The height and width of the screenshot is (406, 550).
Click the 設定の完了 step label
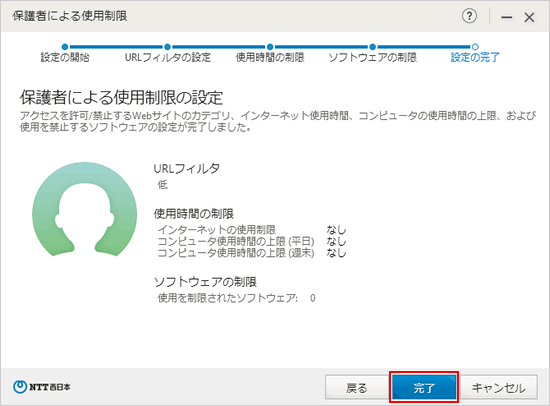pos(475,57)
